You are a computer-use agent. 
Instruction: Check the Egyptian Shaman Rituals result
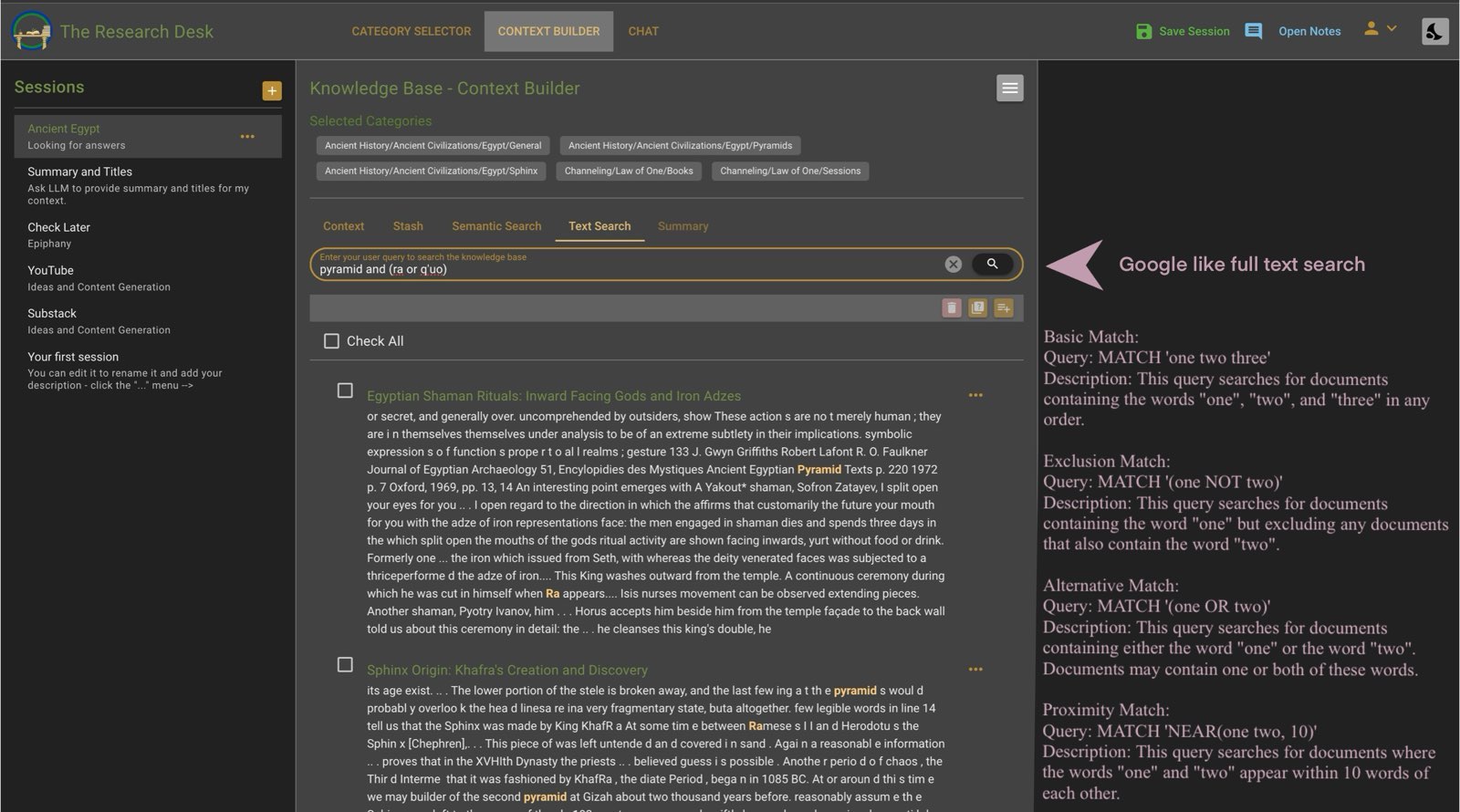(345, 390)
